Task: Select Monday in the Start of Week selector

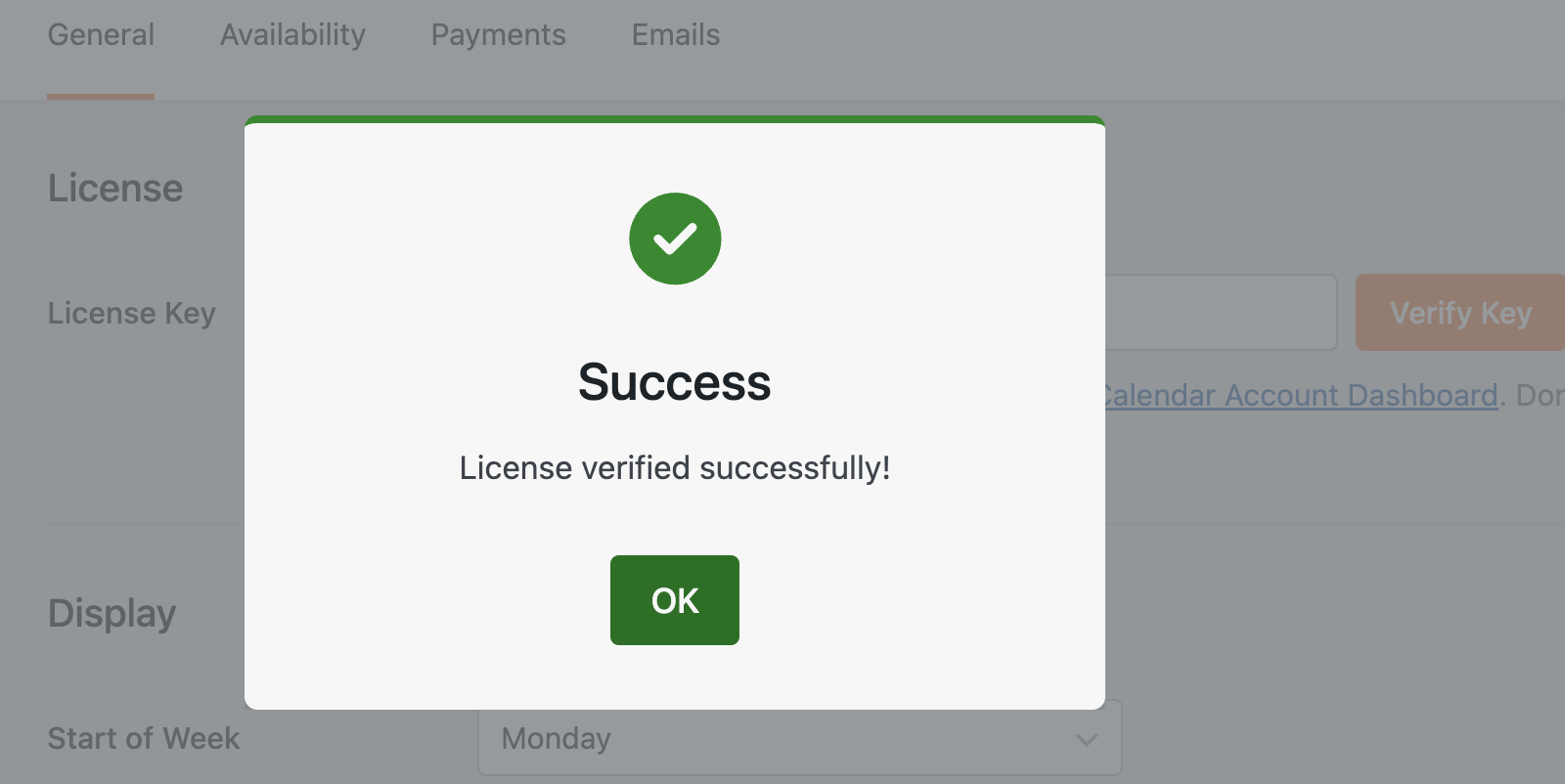Action: [556, 739]
